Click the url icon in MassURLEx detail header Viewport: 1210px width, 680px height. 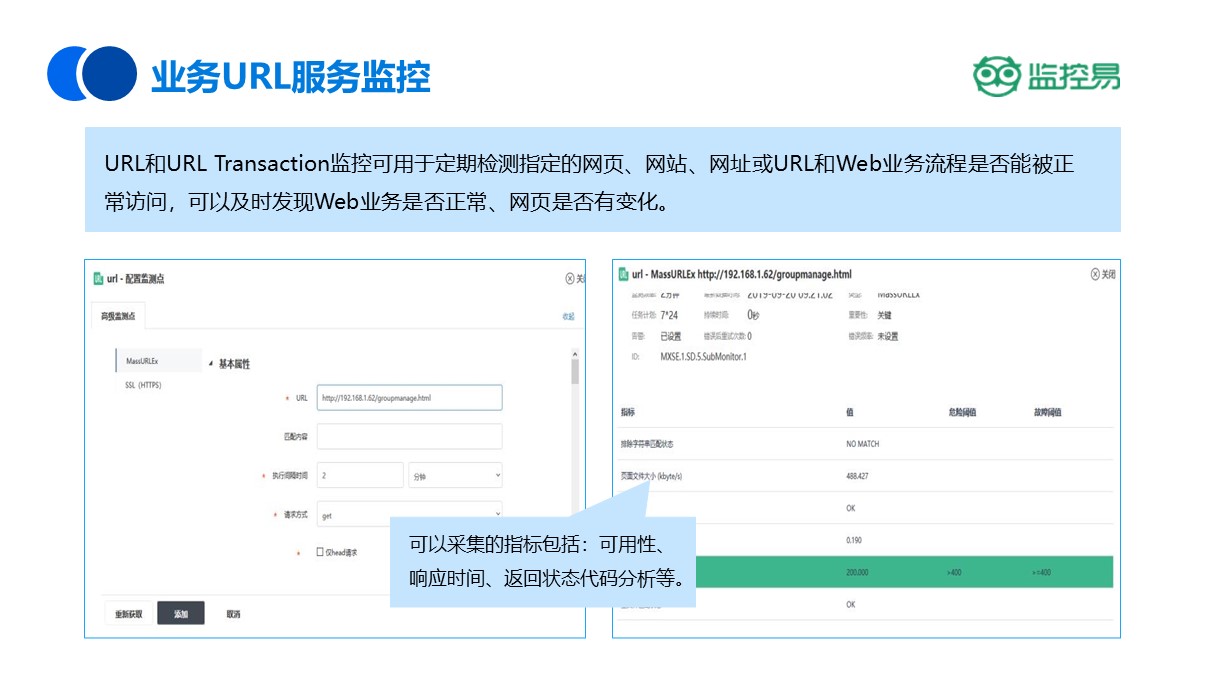tap(623, 274)
